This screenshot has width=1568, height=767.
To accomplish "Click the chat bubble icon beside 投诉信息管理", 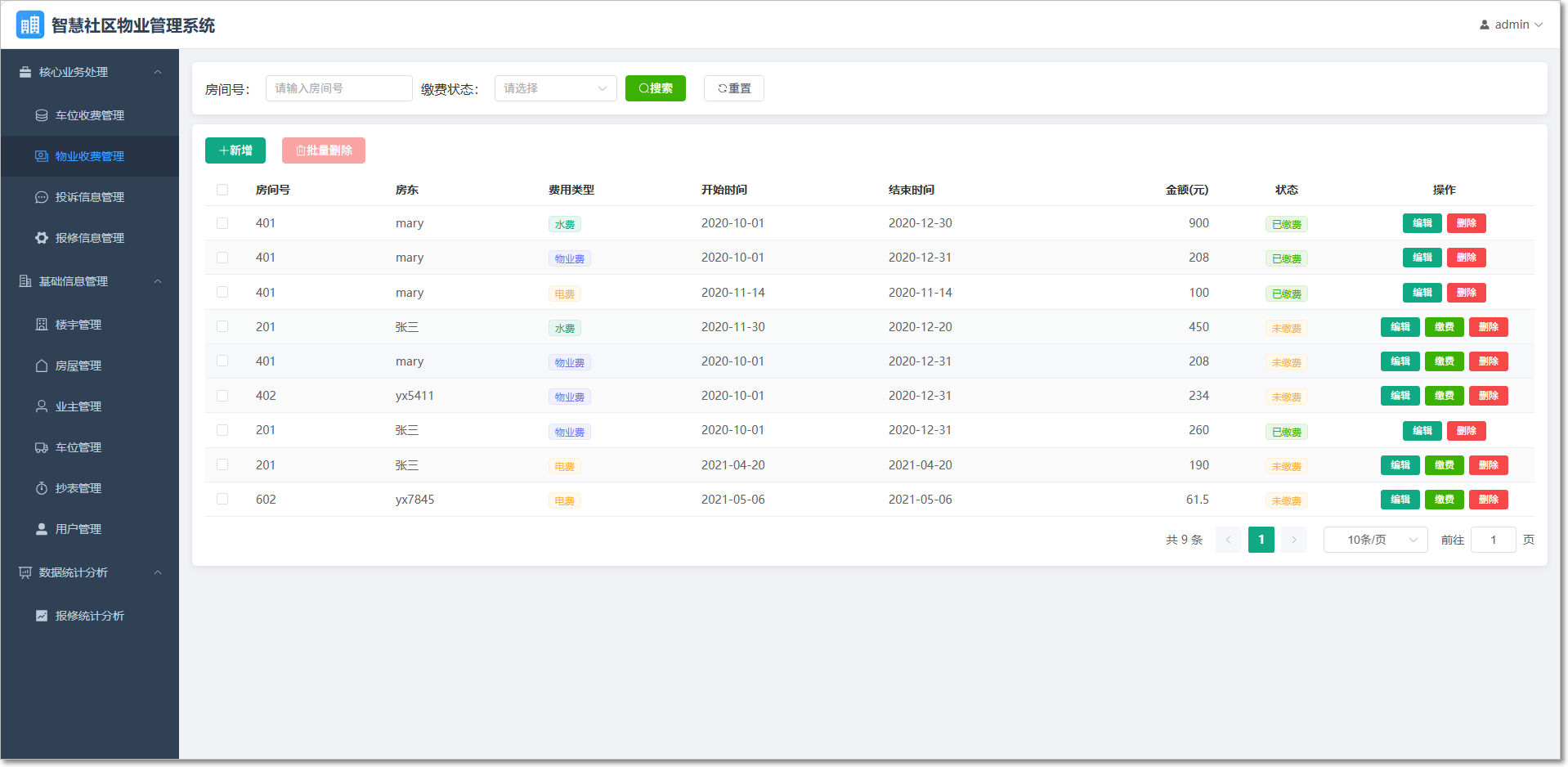I will click(42, 197).
